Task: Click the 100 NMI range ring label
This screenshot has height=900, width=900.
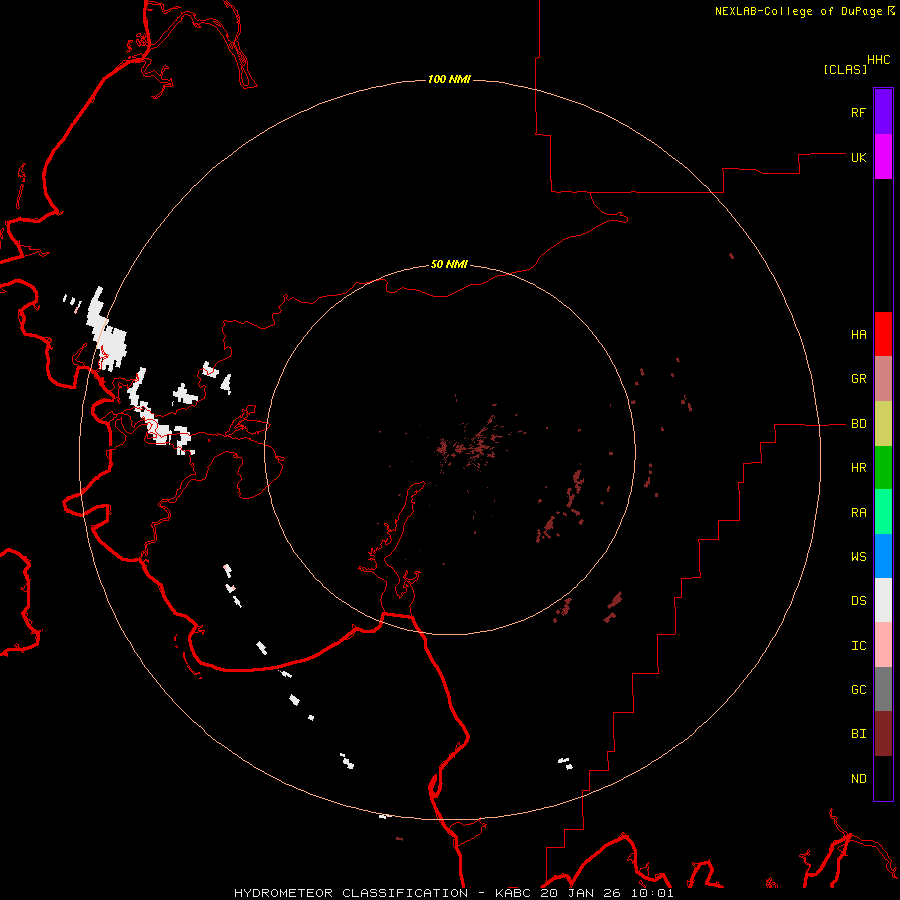Action: [x=449, y=79]
